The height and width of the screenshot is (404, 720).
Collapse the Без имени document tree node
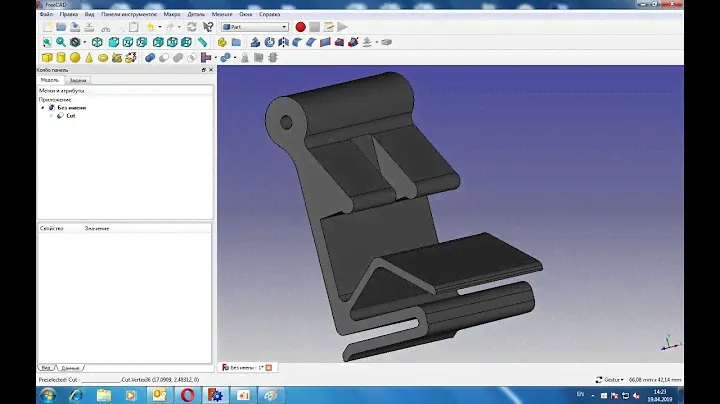coord(42,107)
